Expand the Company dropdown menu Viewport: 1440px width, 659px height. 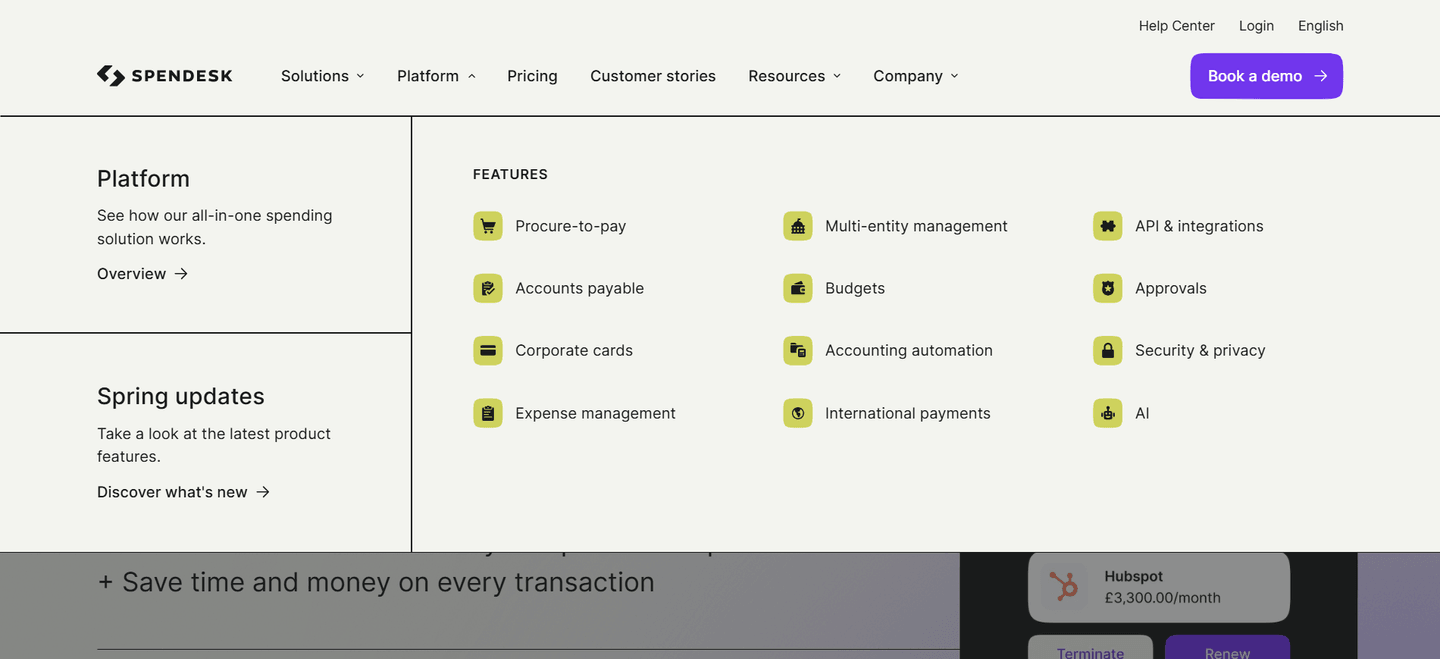point(915,76)
